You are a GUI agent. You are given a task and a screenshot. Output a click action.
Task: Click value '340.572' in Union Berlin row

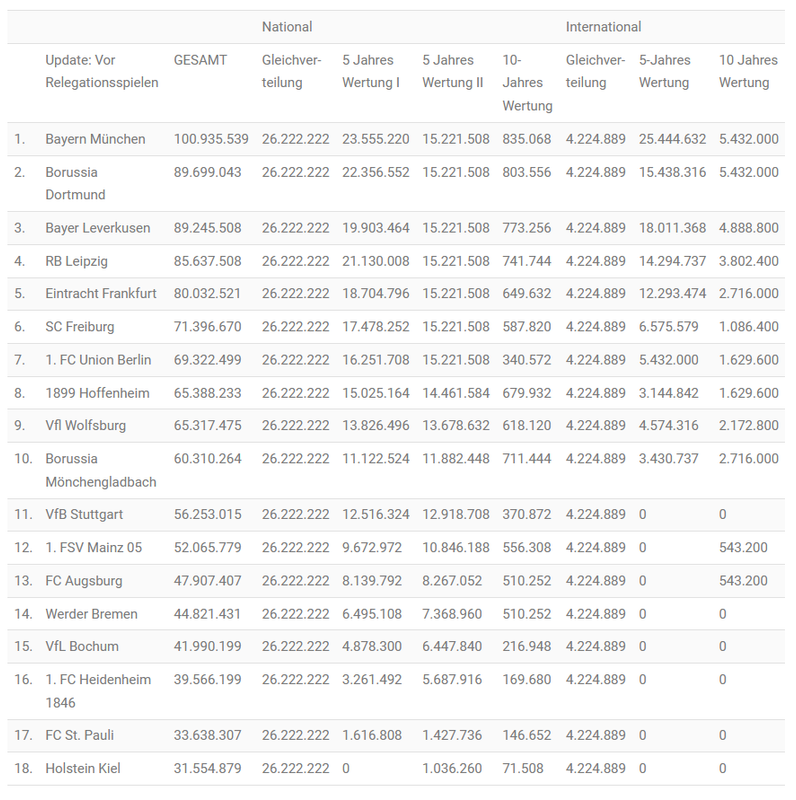click(527, 360)
